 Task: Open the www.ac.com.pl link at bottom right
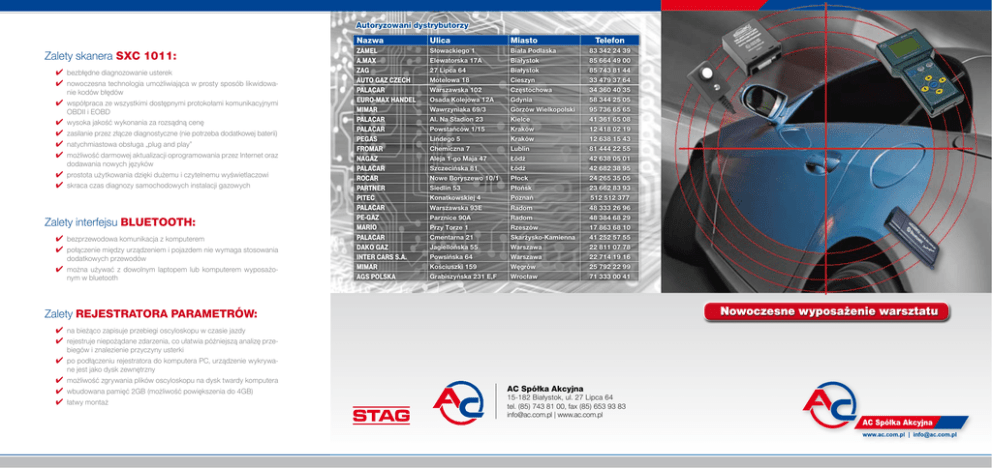pos(876,437)
